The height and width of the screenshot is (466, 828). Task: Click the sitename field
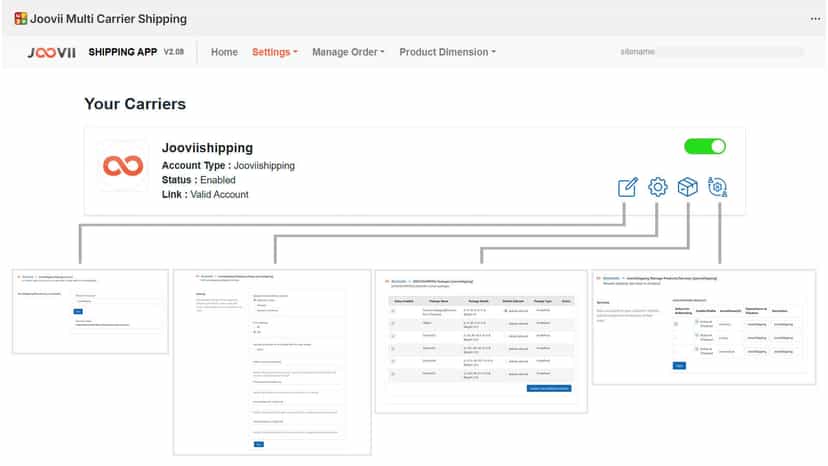tap(711, 52)
